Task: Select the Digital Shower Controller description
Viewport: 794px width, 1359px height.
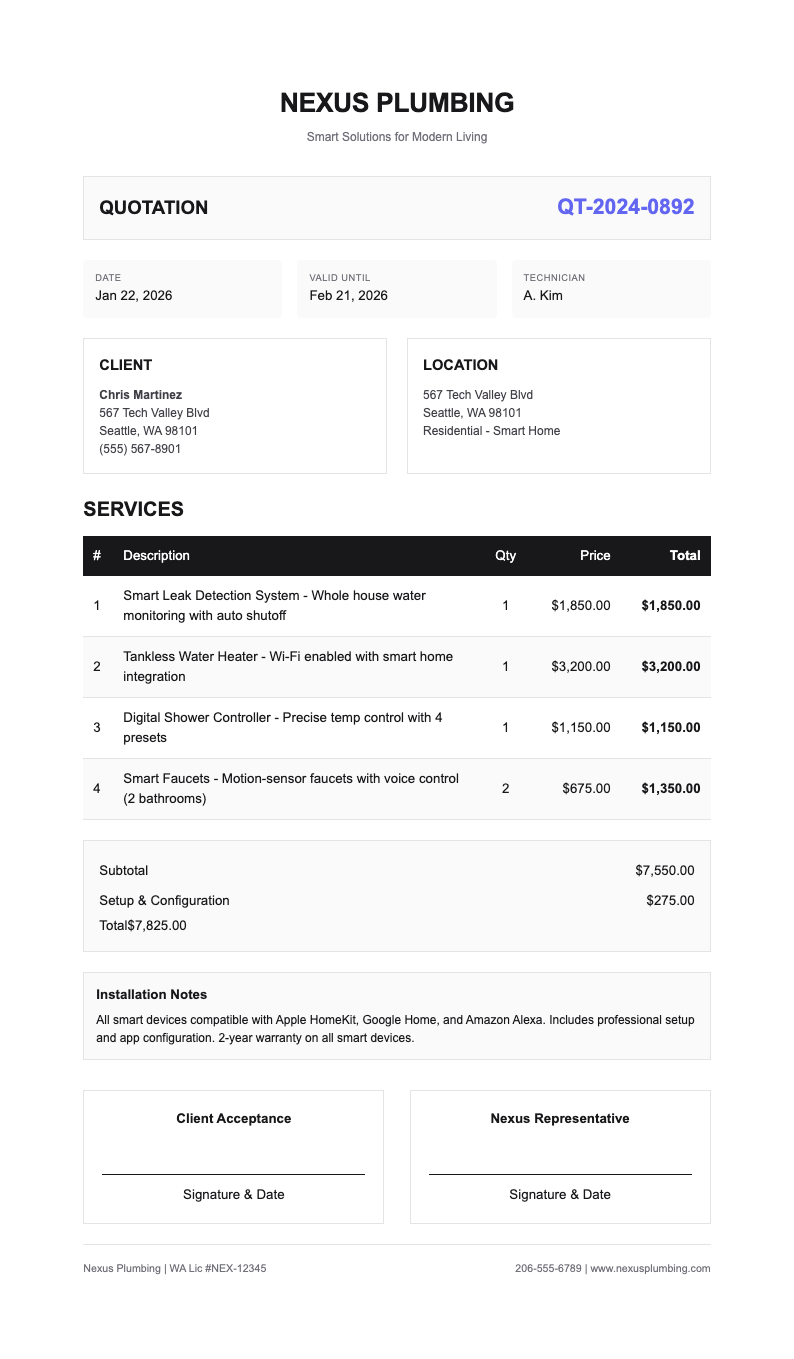Action: [x=283, y=727]
